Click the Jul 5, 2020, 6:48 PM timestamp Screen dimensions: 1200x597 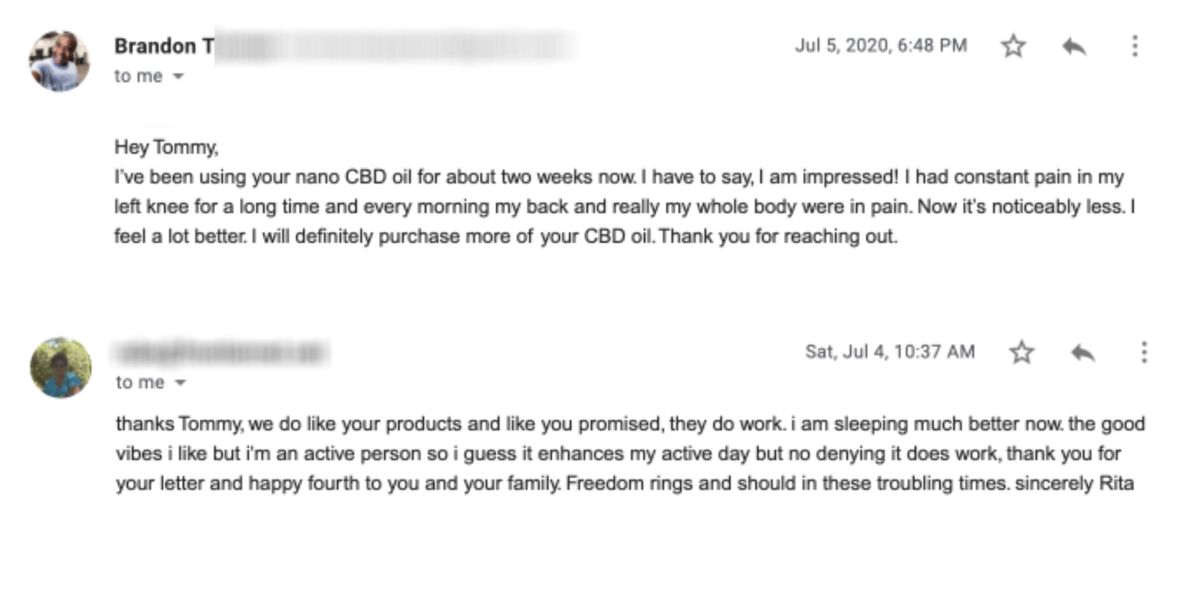pyautogui.click(x=881, y=46)
